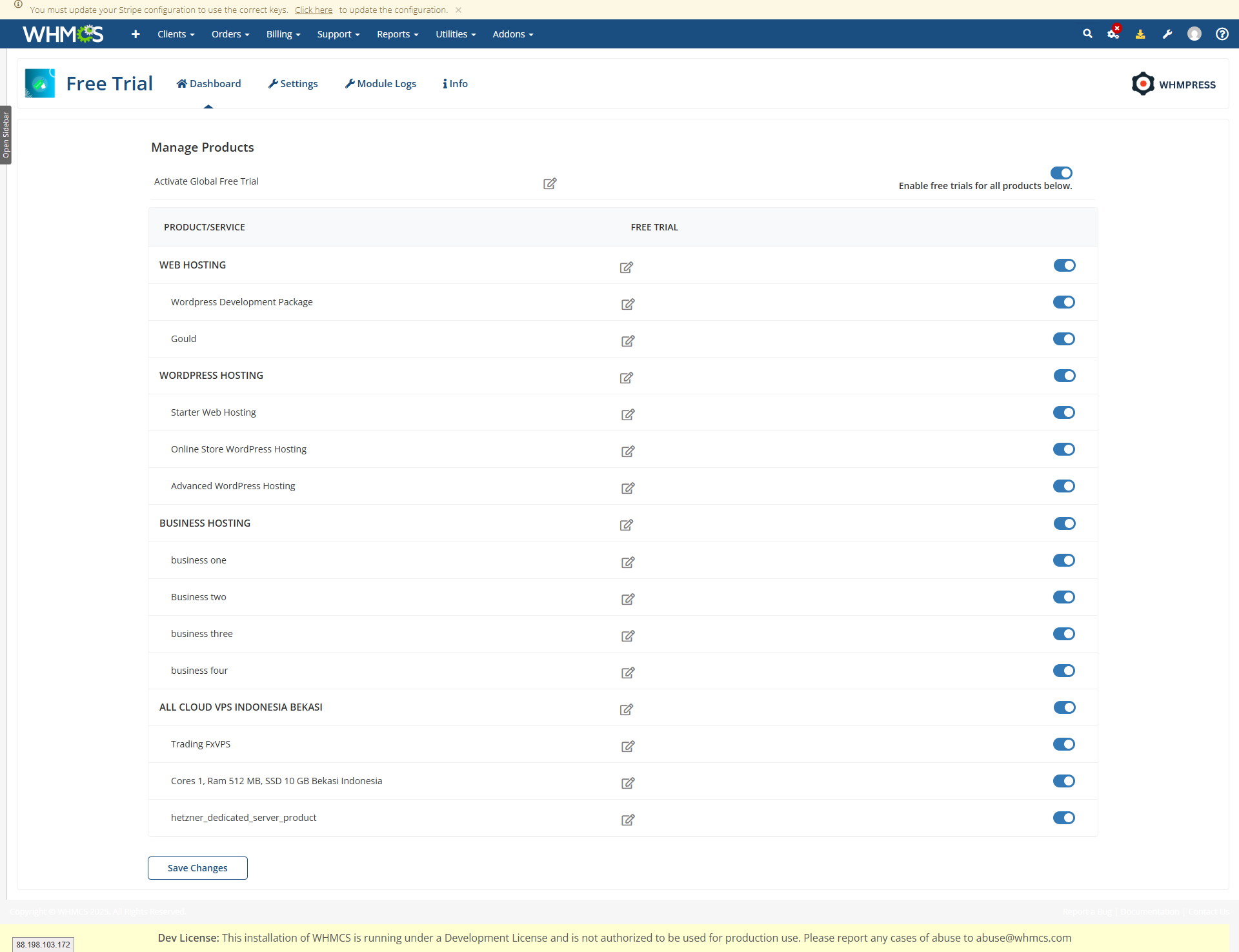Click edit icon for Activate Global Free Trial

[x=550, y=184]
